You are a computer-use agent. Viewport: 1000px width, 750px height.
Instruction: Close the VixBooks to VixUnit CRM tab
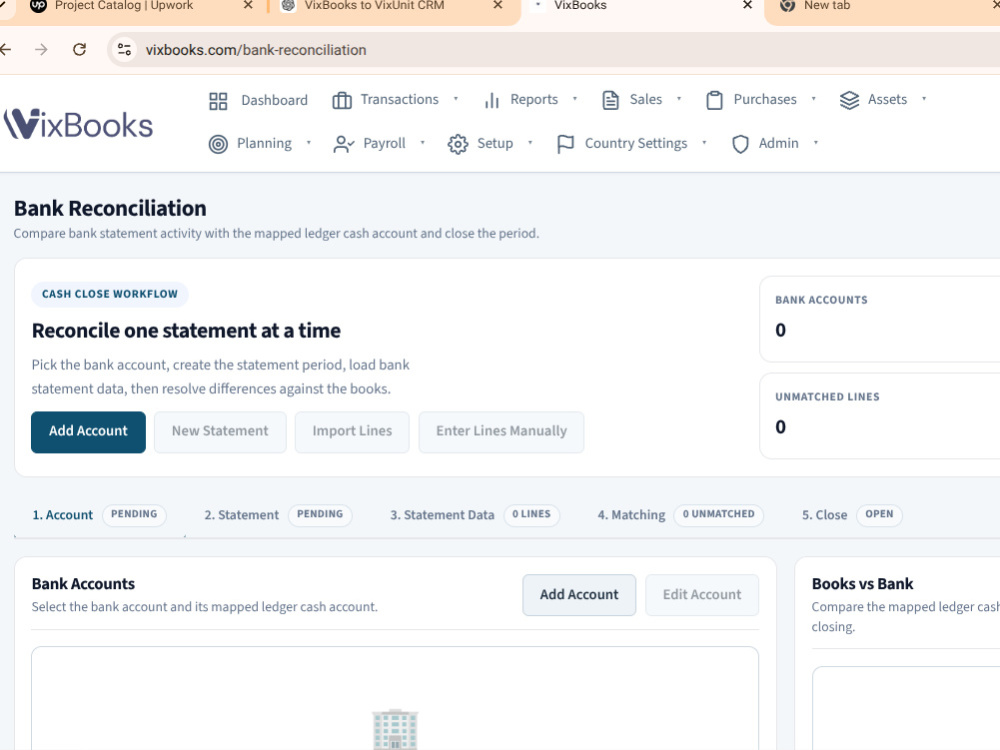[x=498, y=5]
